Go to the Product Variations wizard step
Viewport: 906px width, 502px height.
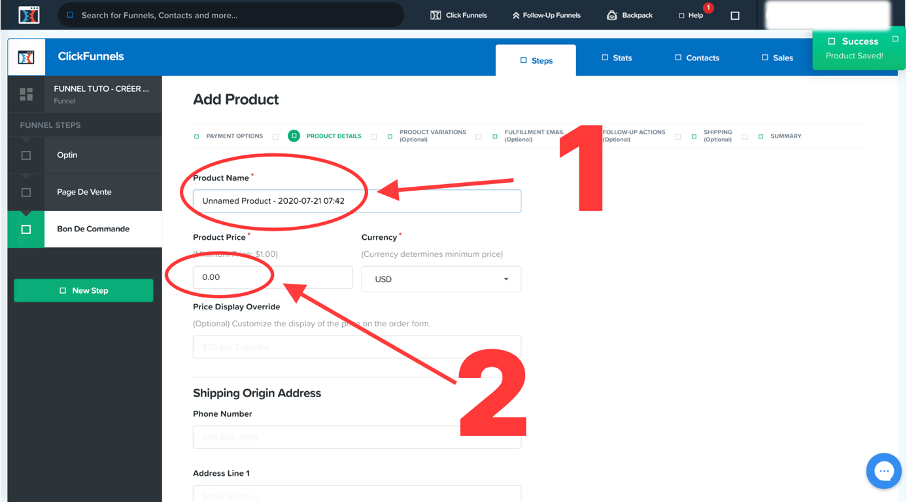coord(427,136)
